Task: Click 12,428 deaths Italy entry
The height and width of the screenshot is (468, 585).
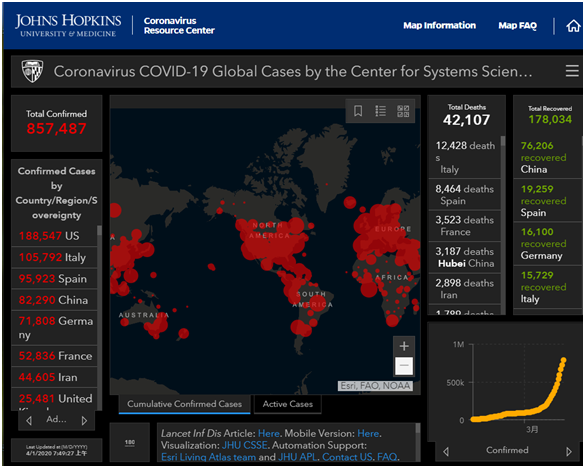Action: click(x=464, y=157)
